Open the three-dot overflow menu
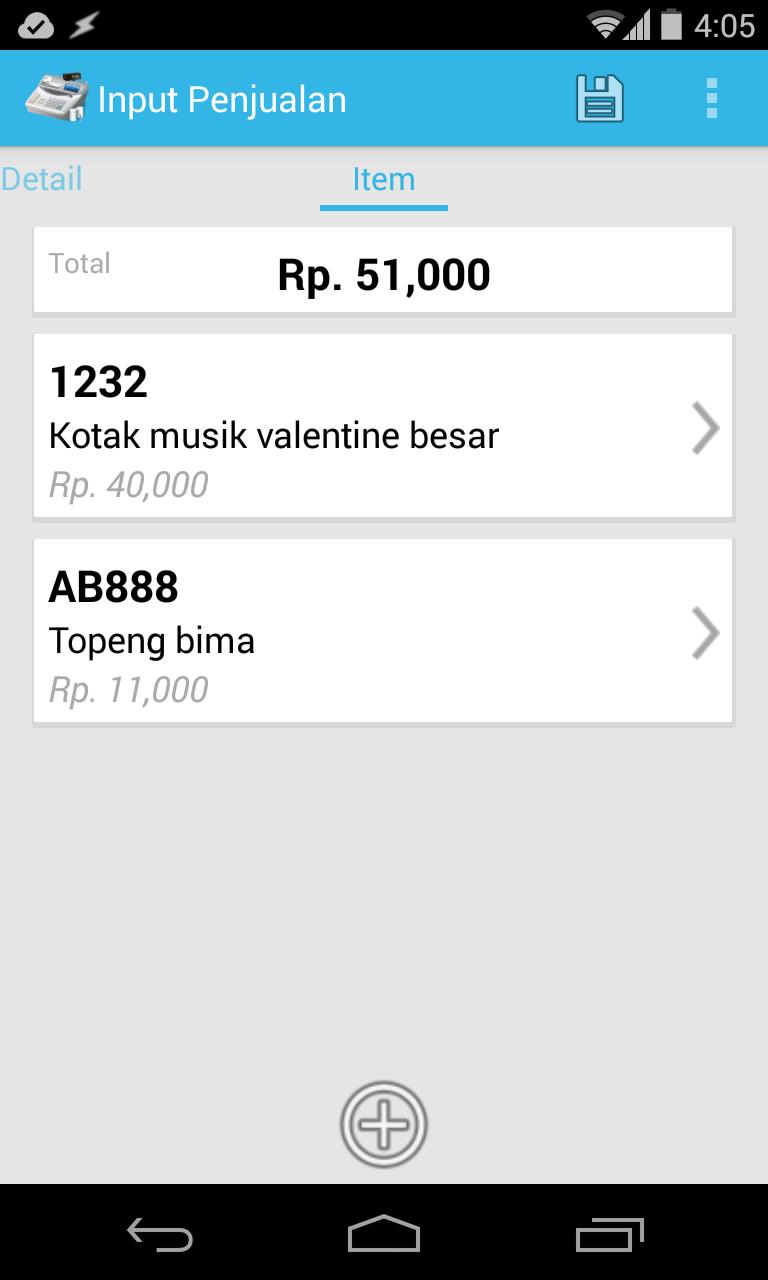The image size is (768, 1280). coord(712,99)
